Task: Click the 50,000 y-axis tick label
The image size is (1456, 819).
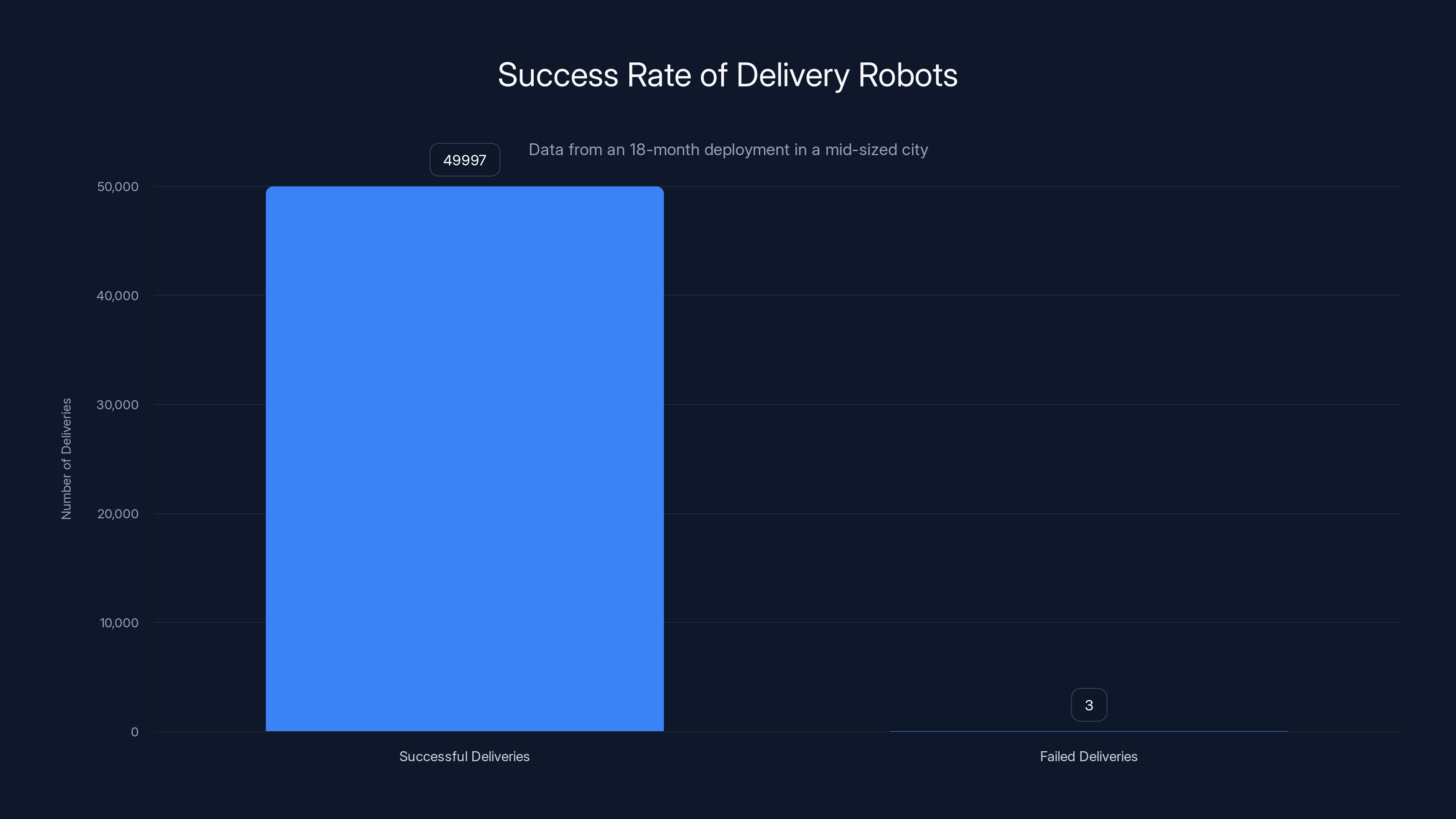Action: (117, 187)
